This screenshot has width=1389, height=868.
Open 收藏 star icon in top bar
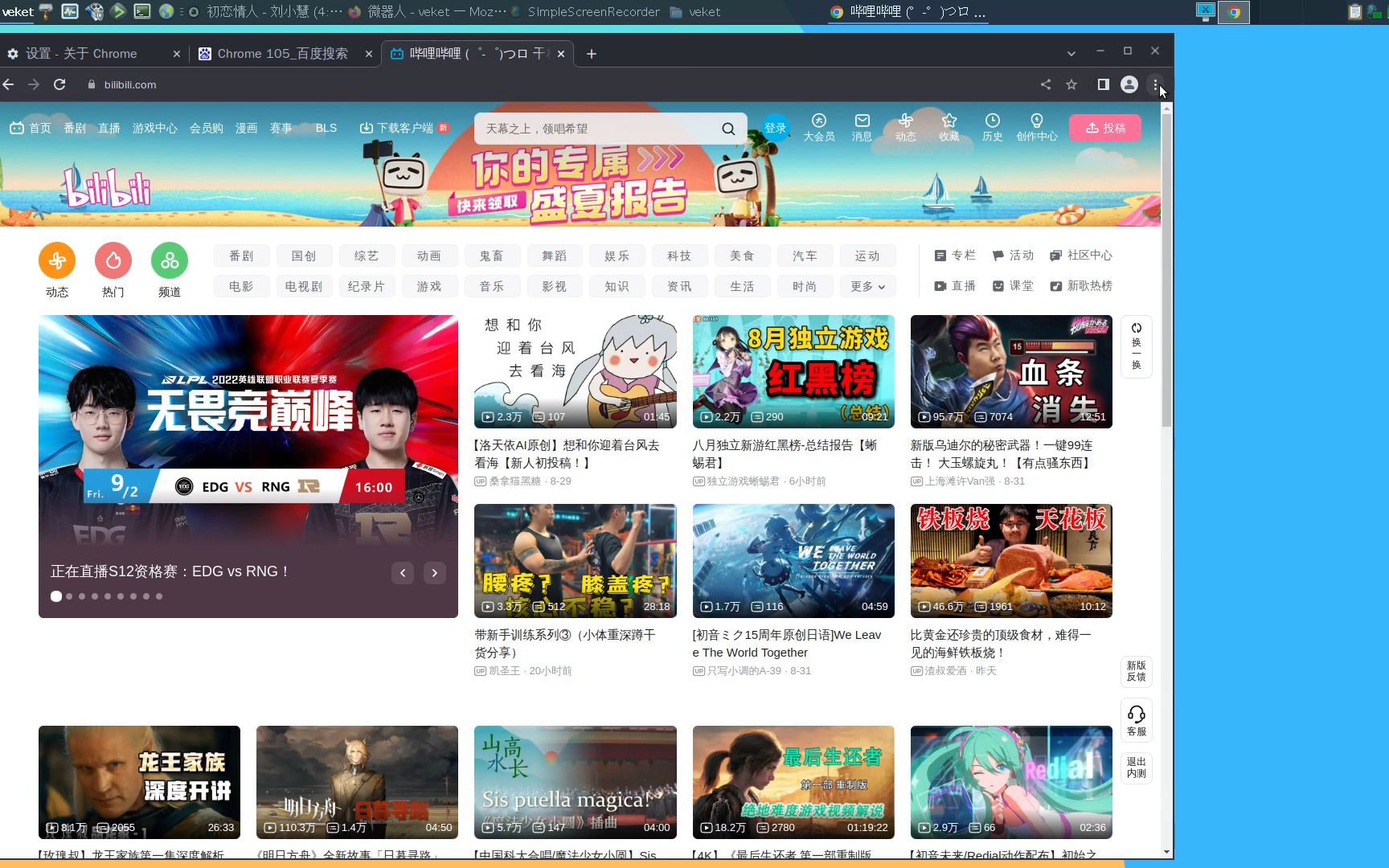point(949,128)
